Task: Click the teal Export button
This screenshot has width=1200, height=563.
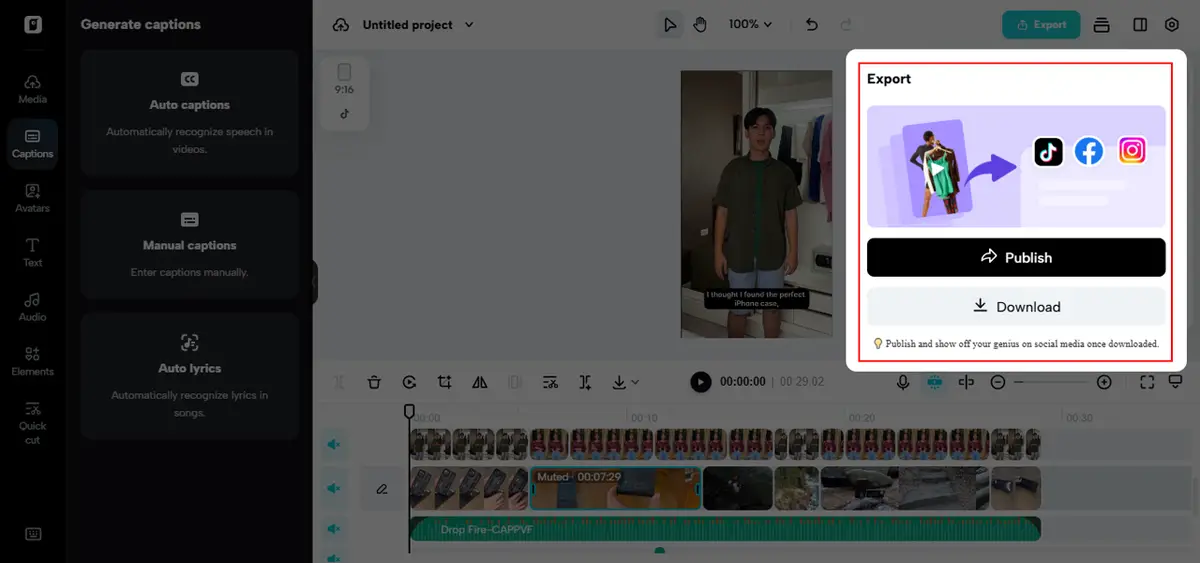Action: pyautogui.click(x=1041, y=25)
